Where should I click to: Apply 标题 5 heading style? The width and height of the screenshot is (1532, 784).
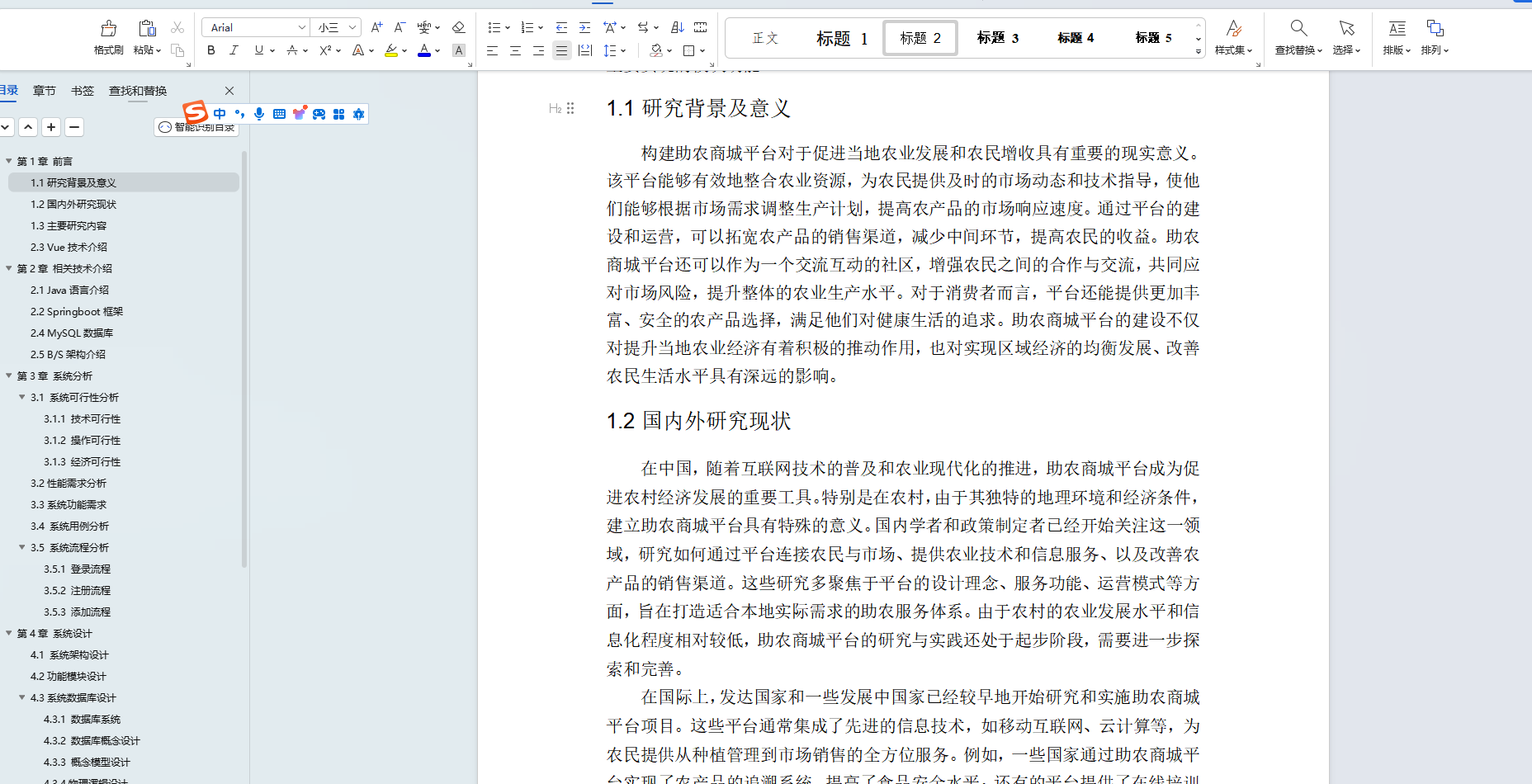(x=1153, y=38)
